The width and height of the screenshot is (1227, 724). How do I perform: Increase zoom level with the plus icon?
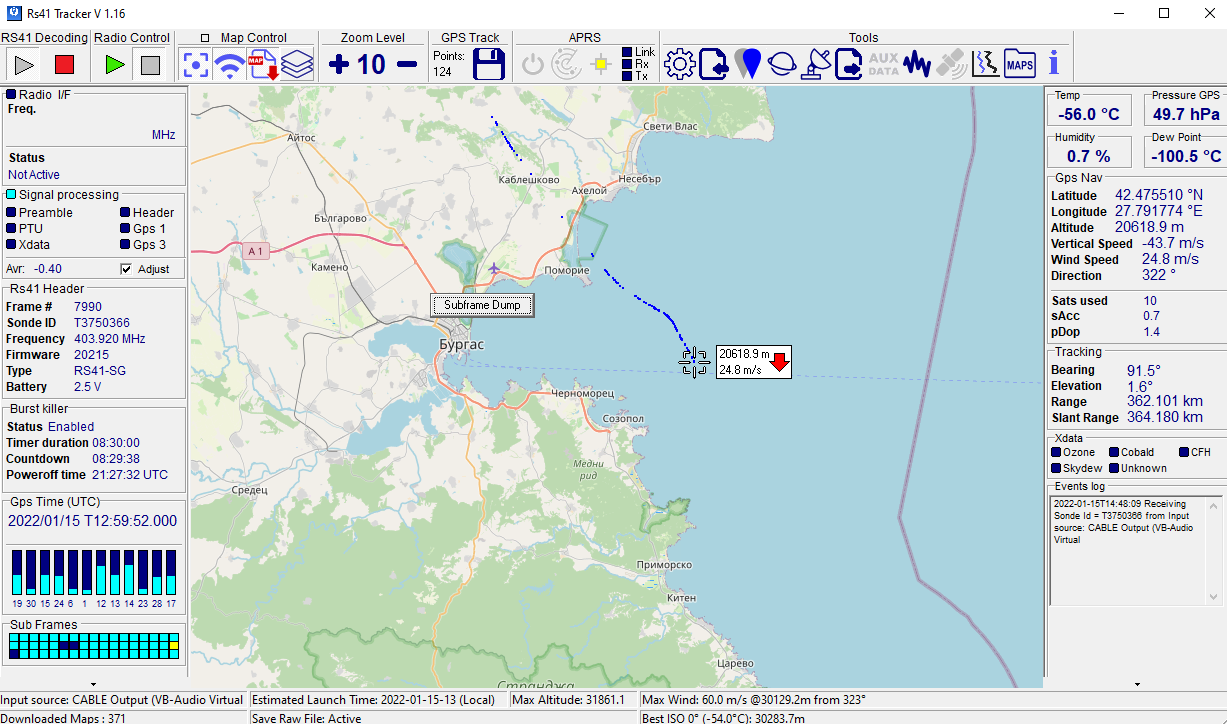click(339, 65)
